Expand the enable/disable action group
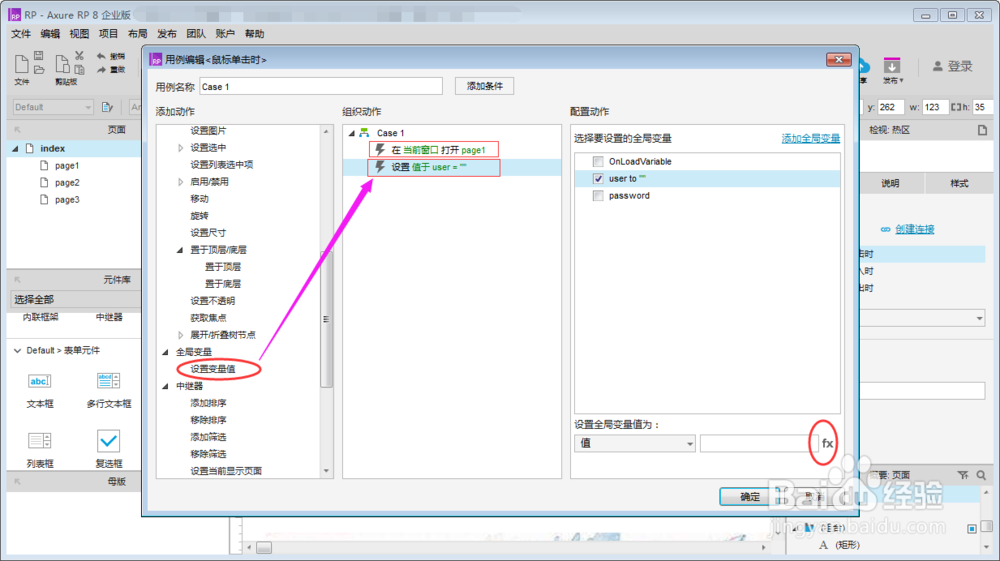Viewport: 1000px width, 561px height. (180, 182)
